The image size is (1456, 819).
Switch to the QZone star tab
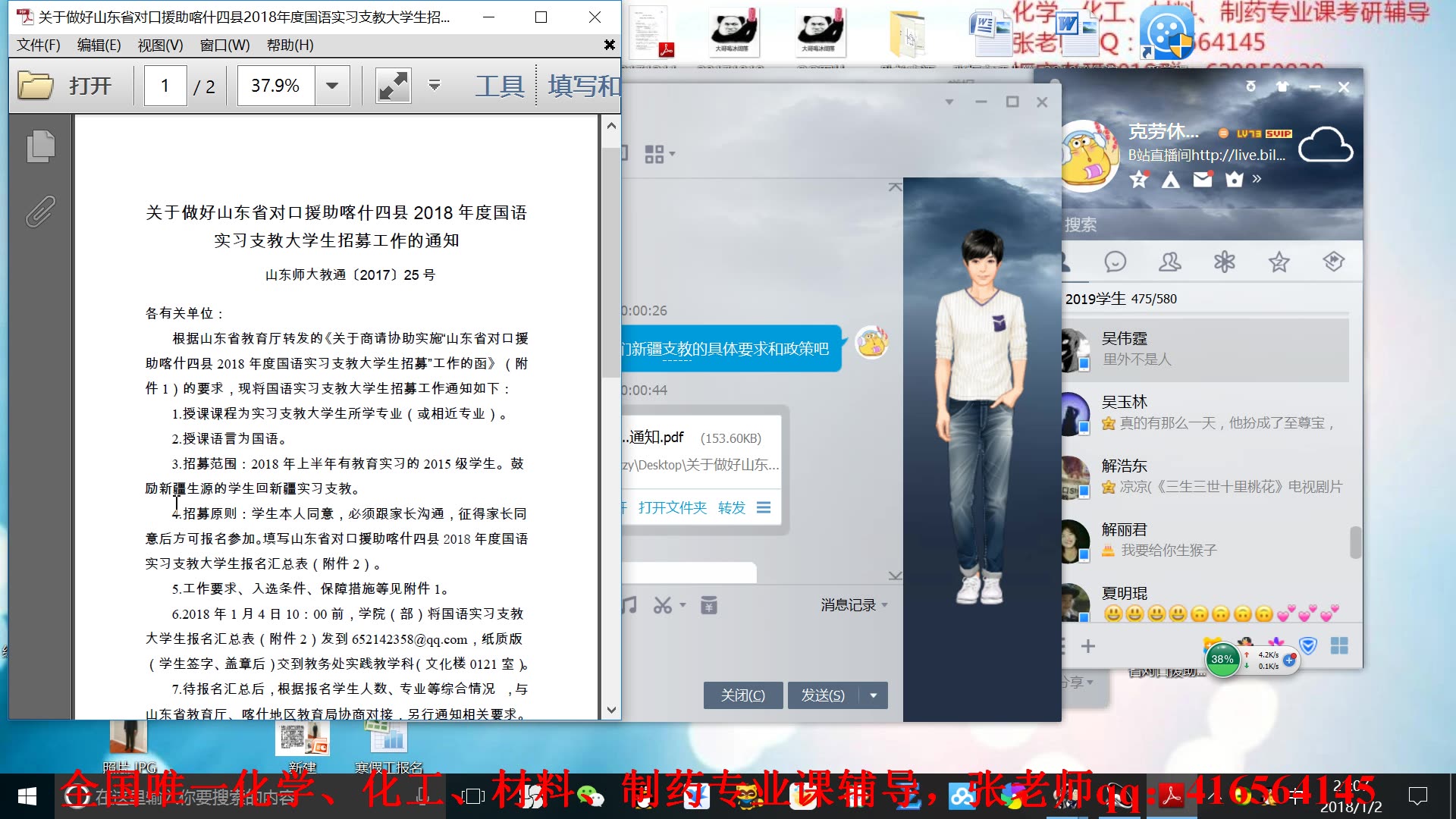pyautogui.click(x=1279, y=262)
